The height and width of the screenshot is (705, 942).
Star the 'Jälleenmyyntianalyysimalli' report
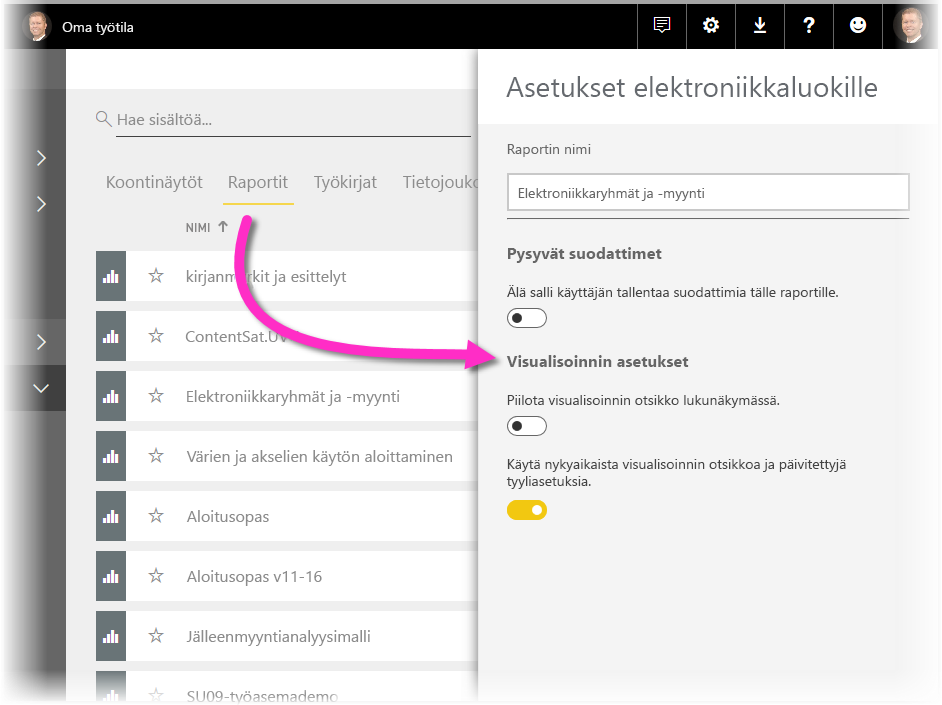coord(156,633)
